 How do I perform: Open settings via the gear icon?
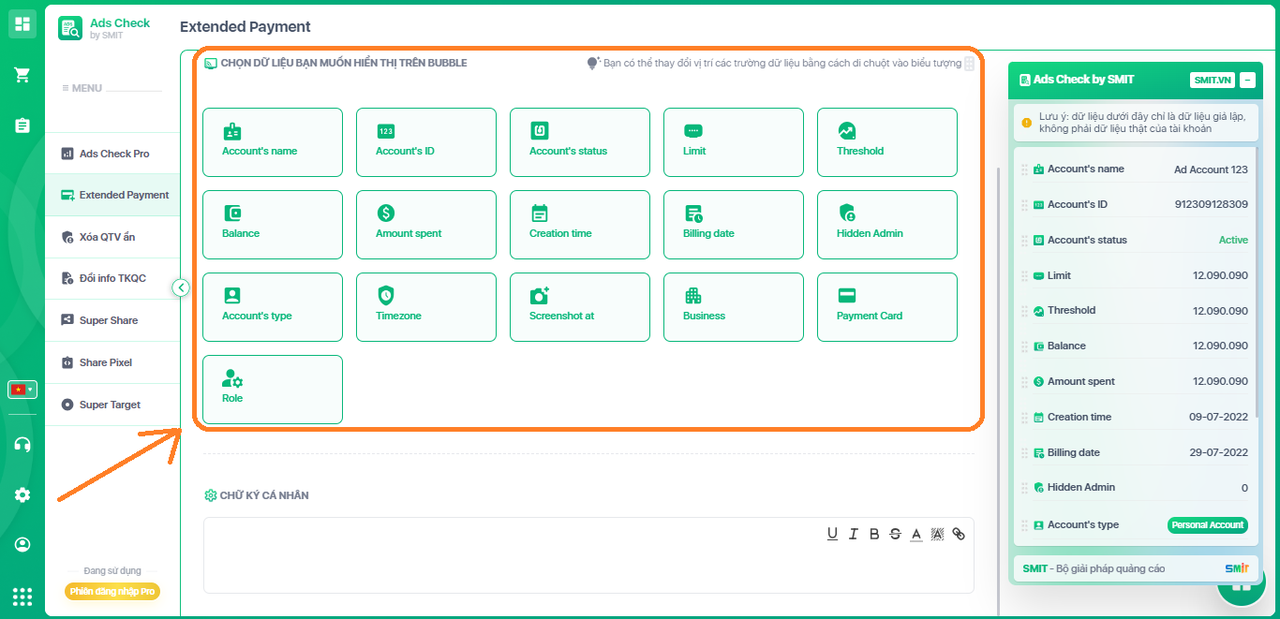22,495
